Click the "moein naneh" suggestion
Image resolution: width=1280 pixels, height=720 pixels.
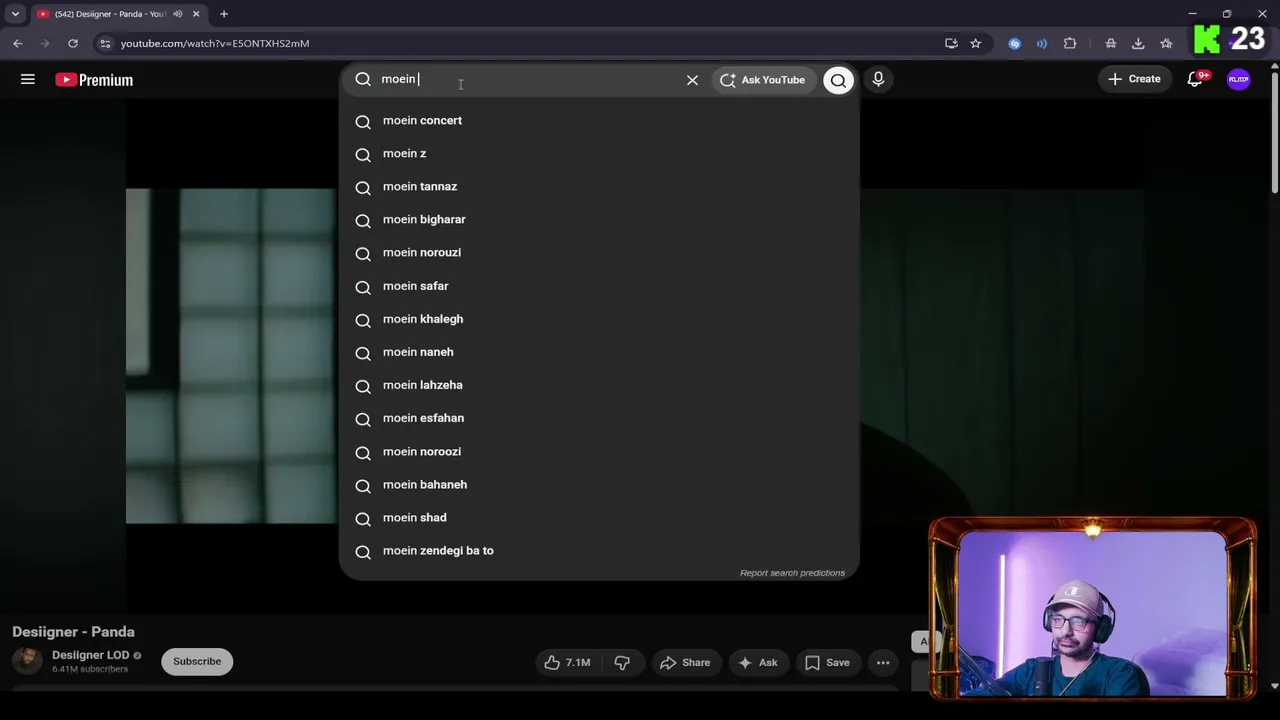click(599, 352)
